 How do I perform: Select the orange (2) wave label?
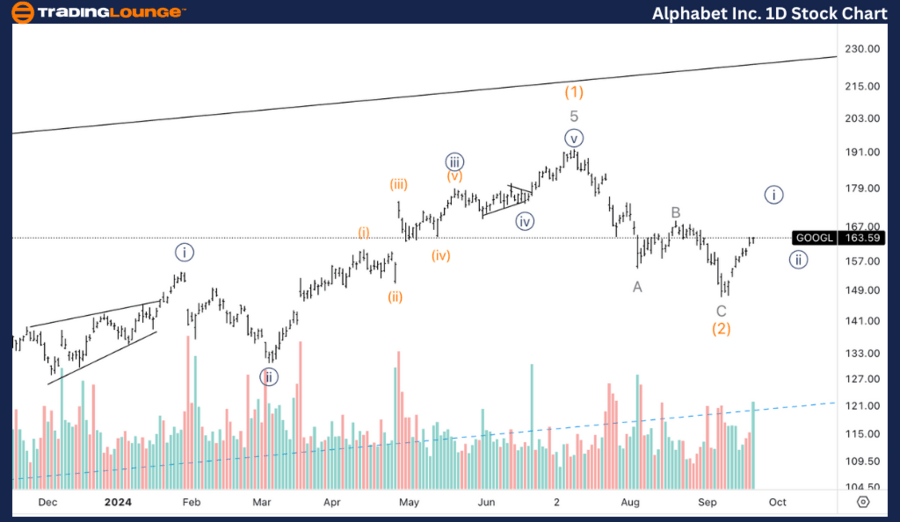[721, 328]
